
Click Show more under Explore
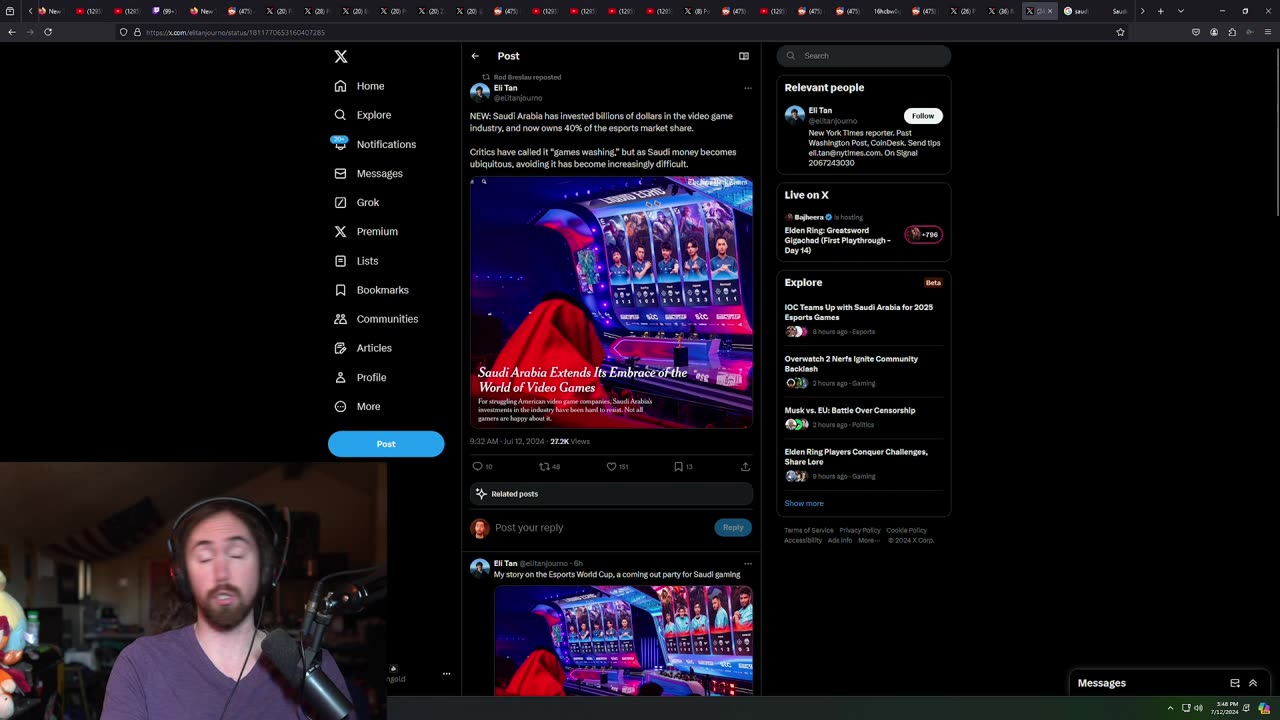coord(804,504)
